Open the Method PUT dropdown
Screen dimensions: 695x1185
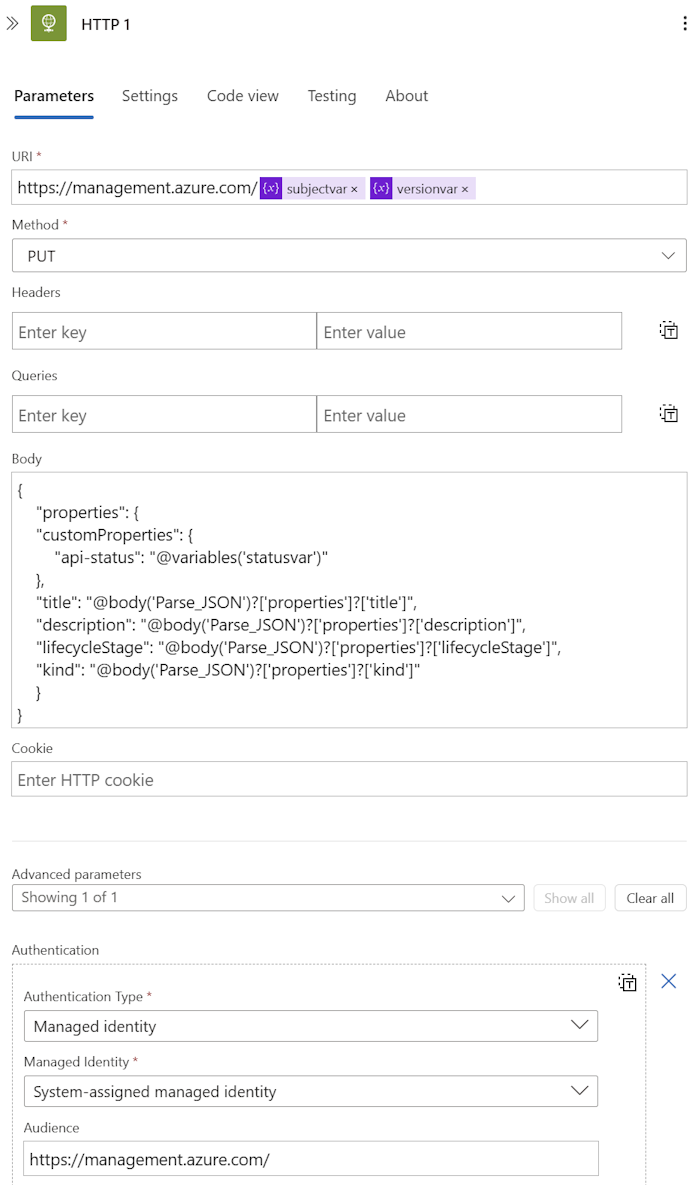coord(349,255)
